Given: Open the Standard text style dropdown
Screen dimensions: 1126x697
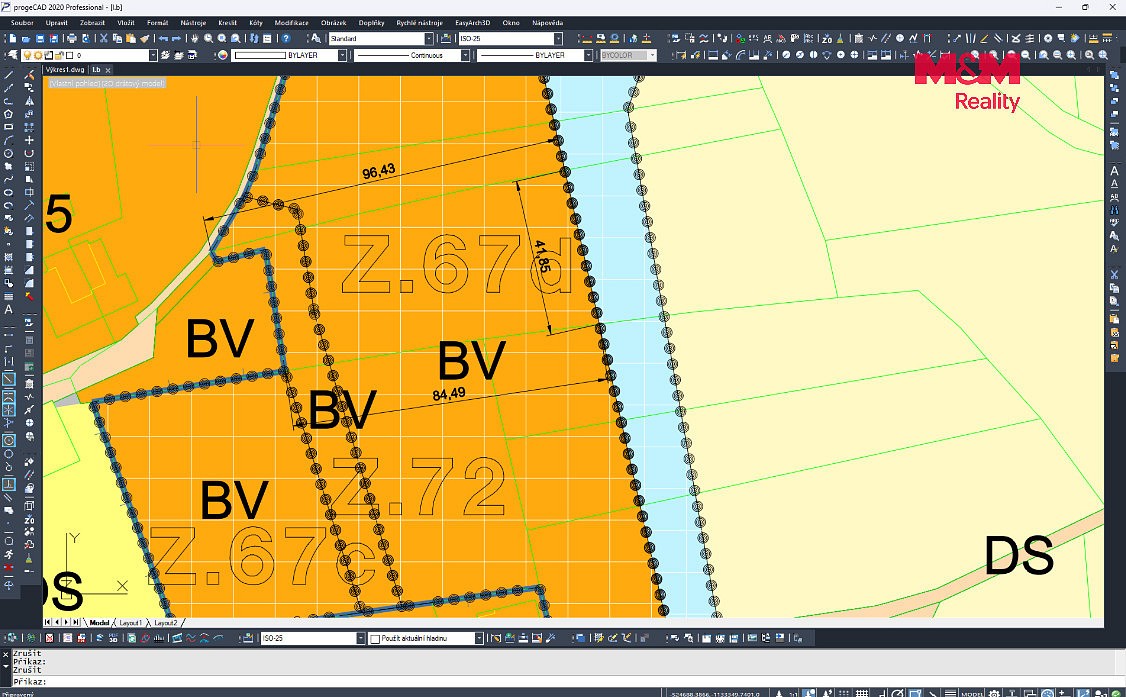Looking at the screenshot, I should 381,39.
